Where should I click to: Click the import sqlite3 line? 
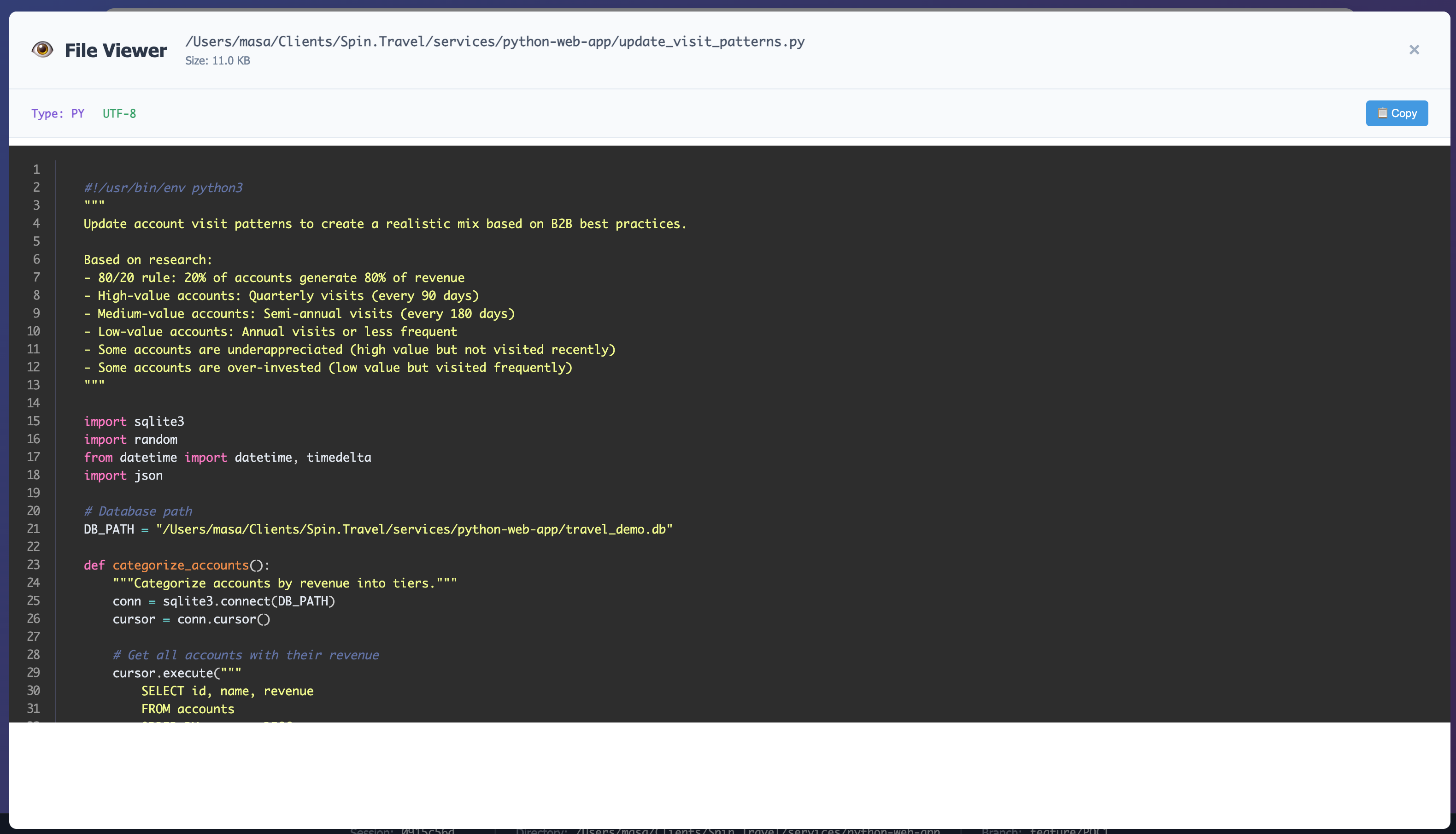point(134,422)
